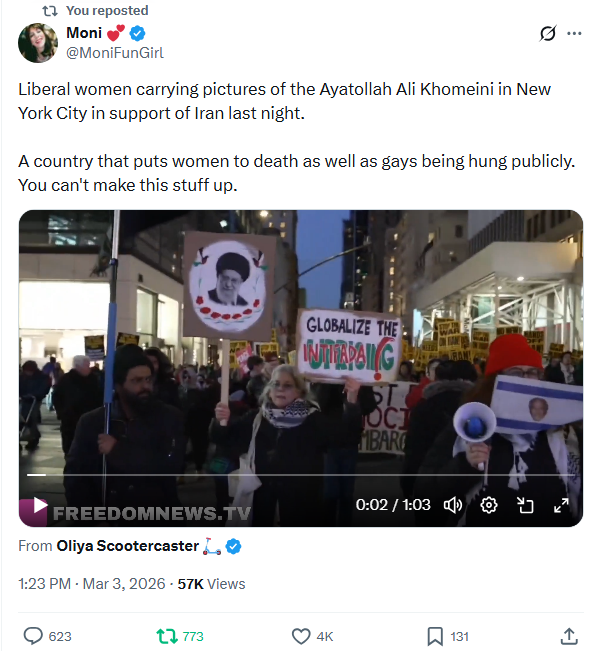The height and width of the screenshot is (651, 597).
Task: Undo the repost with green arrows
Action: point(167,636)
